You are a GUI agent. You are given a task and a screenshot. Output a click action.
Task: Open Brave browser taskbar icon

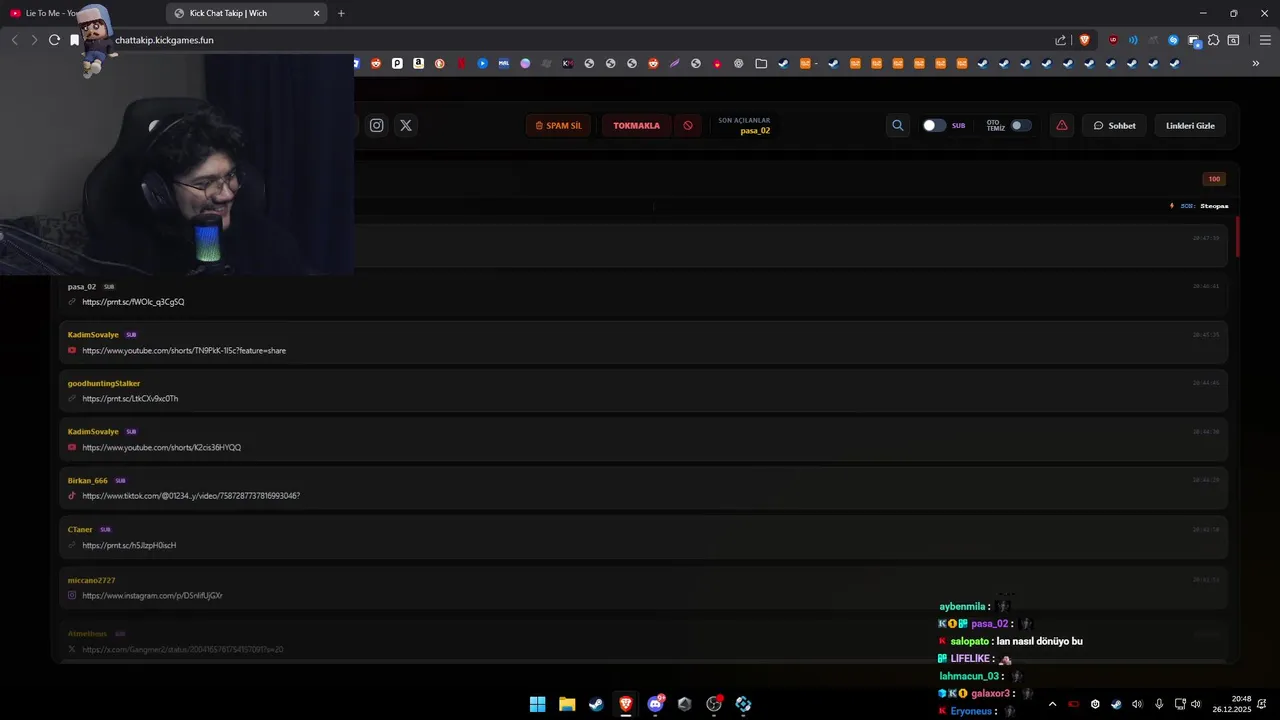pyautogui.click(x=626, y=704)
